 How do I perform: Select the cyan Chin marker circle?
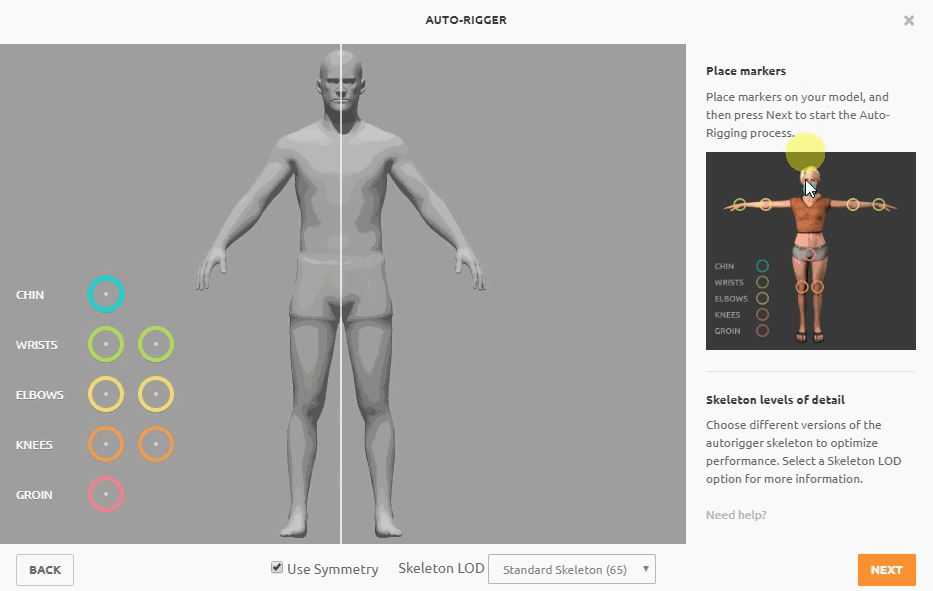click(106, 294)
